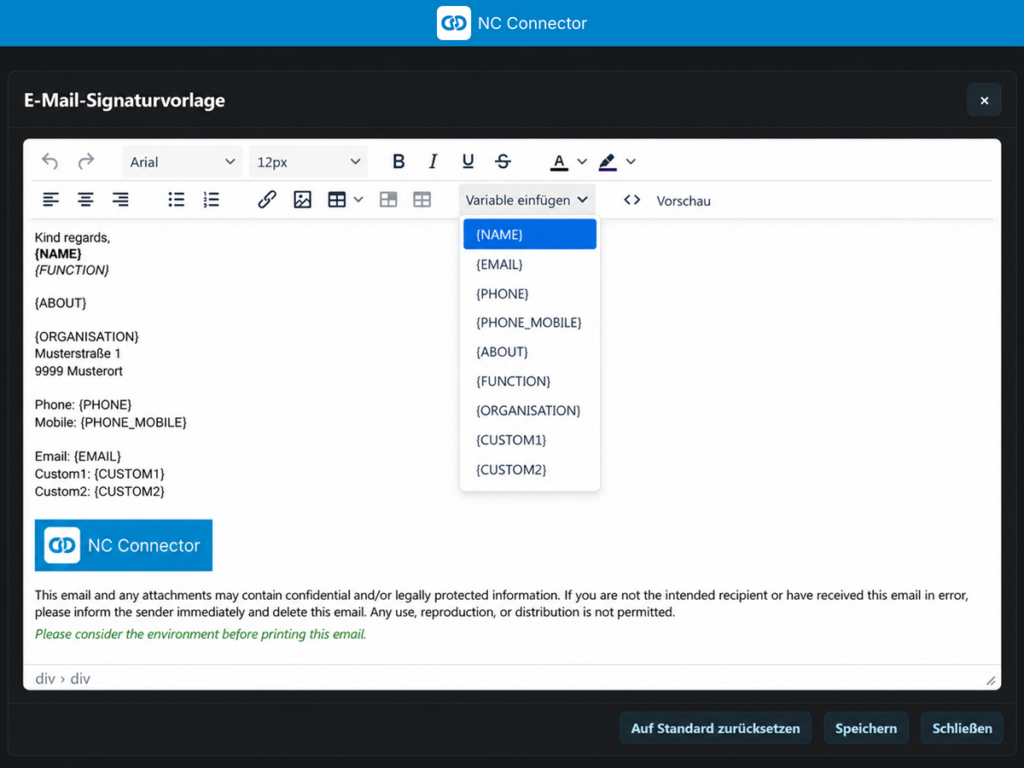Click the Schließen button
This screenshot has width=1024, height=768.
[962, 728]
